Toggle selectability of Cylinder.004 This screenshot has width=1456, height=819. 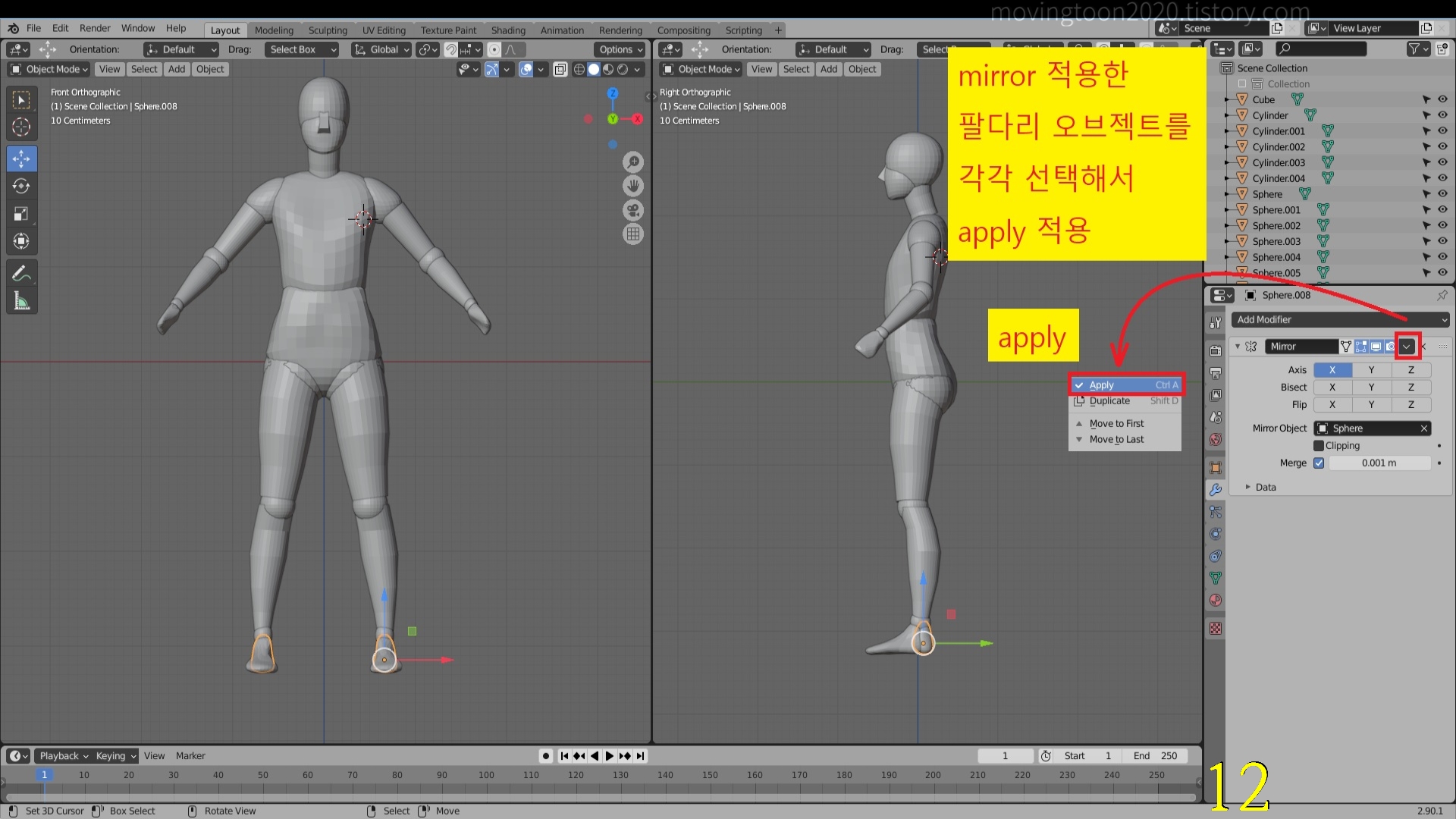1426,178
